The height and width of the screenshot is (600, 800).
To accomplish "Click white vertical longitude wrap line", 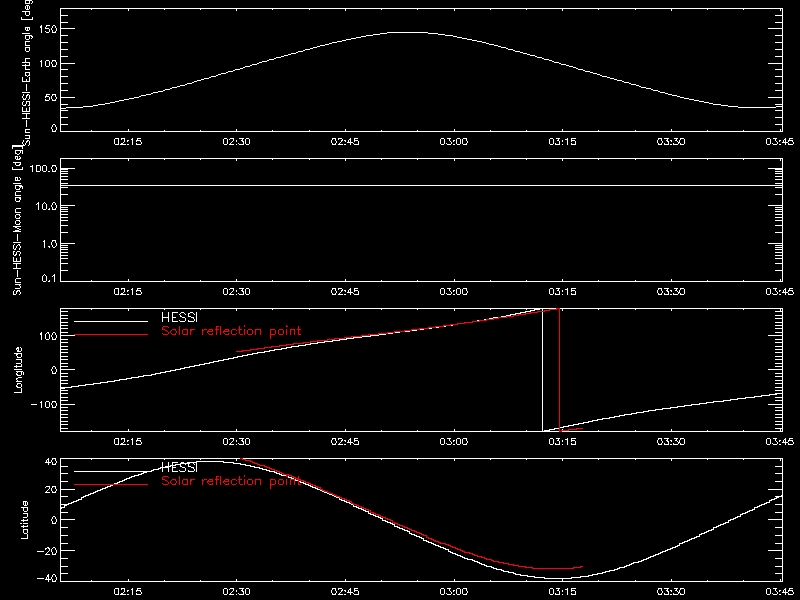I will 542,370.
